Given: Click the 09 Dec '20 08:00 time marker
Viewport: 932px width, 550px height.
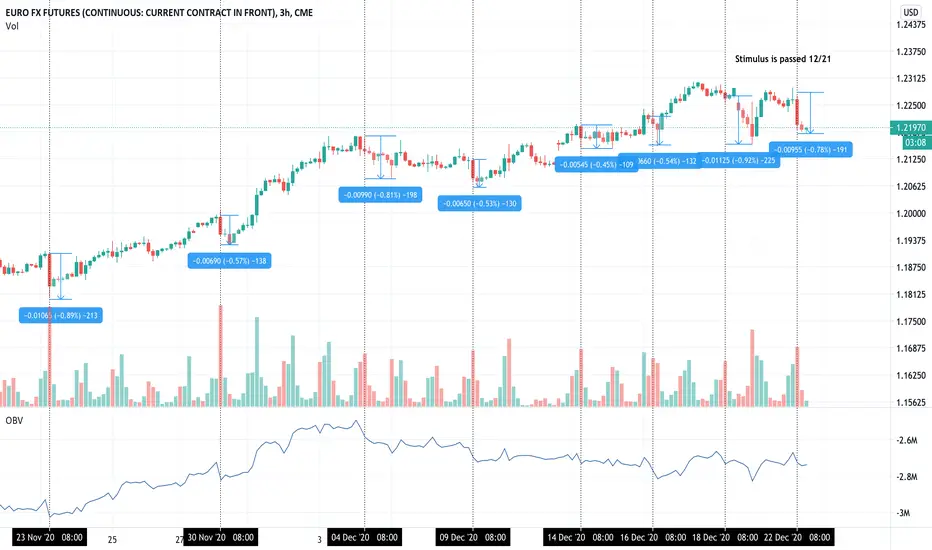Looking at the screenshot, I should 473,538.
